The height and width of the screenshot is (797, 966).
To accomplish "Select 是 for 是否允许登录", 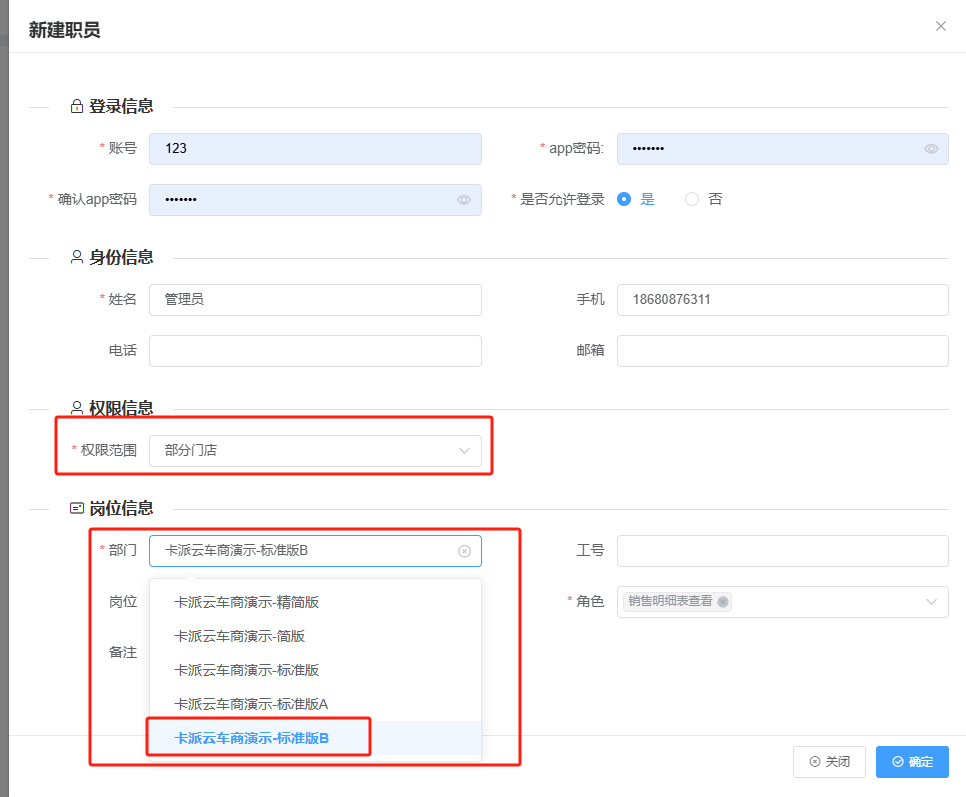I will [625, 199].
